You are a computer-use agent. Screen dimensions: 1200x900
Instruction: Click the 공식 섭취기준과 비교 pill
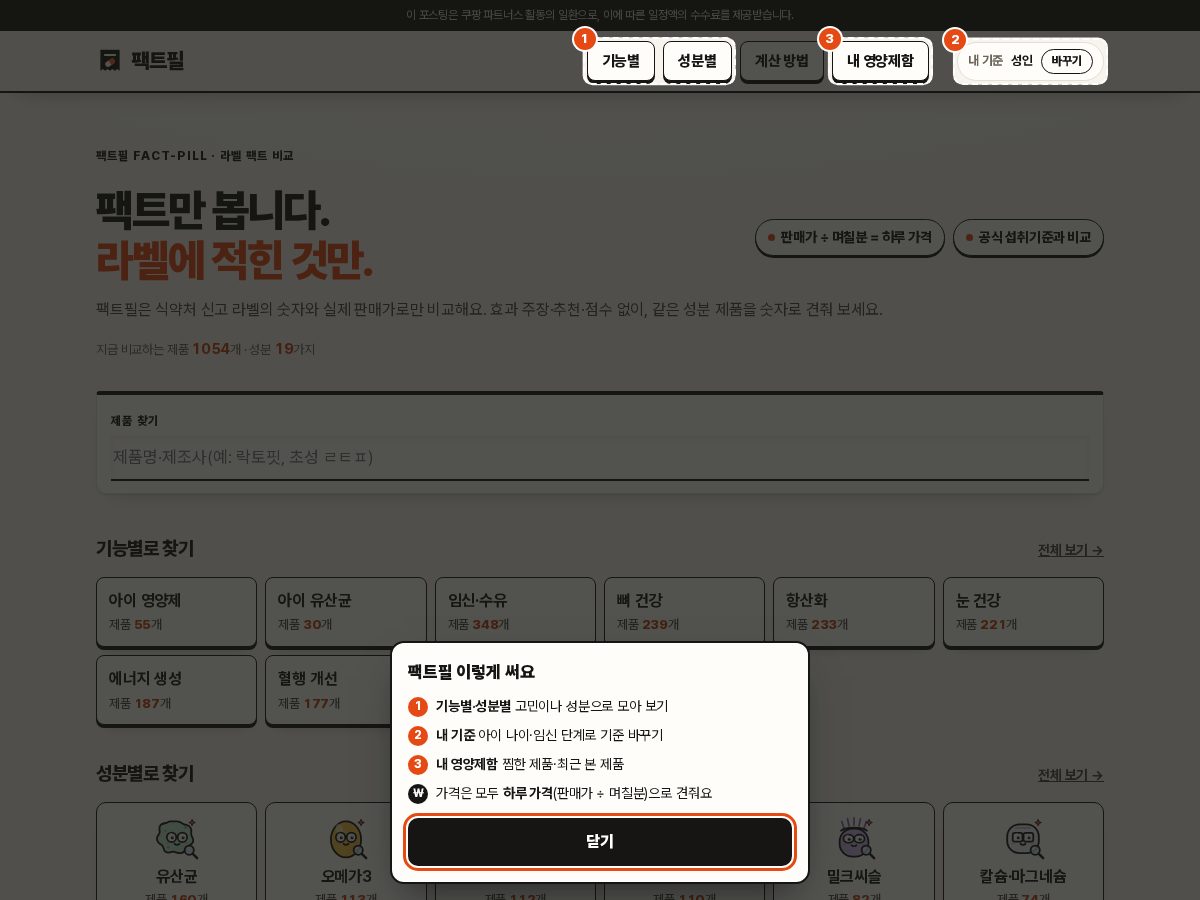1028,237
